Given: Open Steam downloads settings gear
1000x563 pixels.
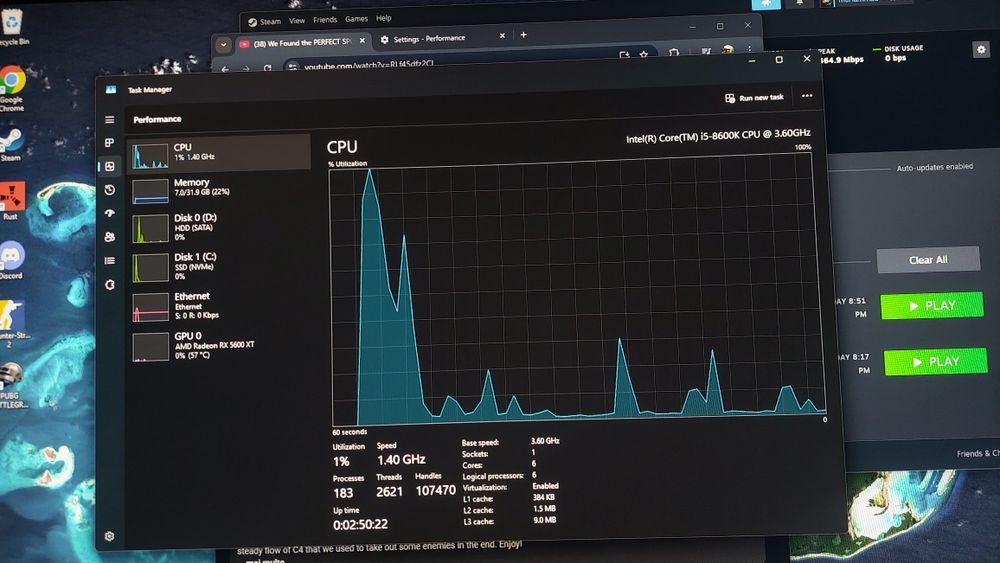Looking at the screenshot, I should (981, 49).
